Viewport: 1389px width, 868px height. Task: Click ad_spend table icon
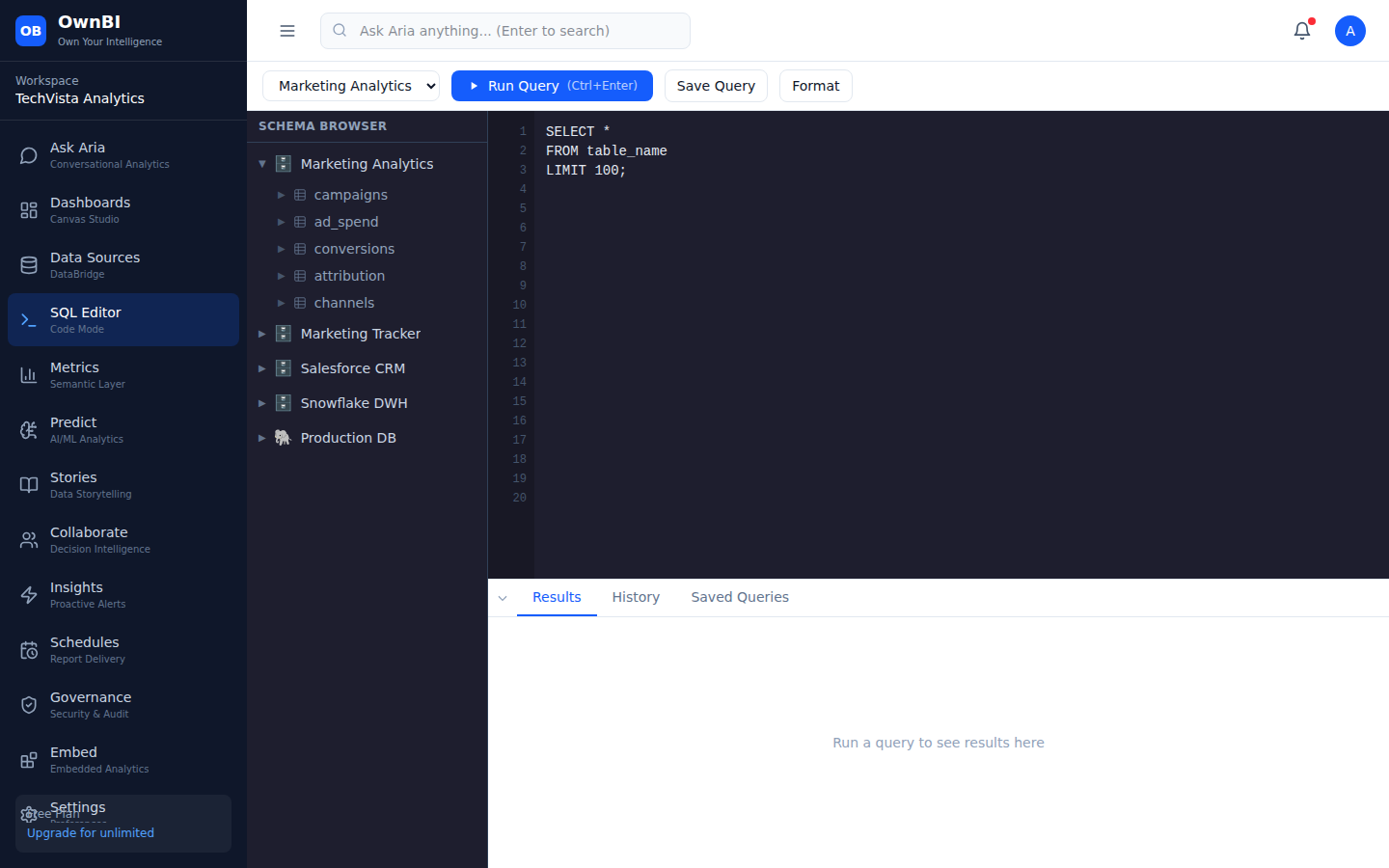click(x=300, y=222)
